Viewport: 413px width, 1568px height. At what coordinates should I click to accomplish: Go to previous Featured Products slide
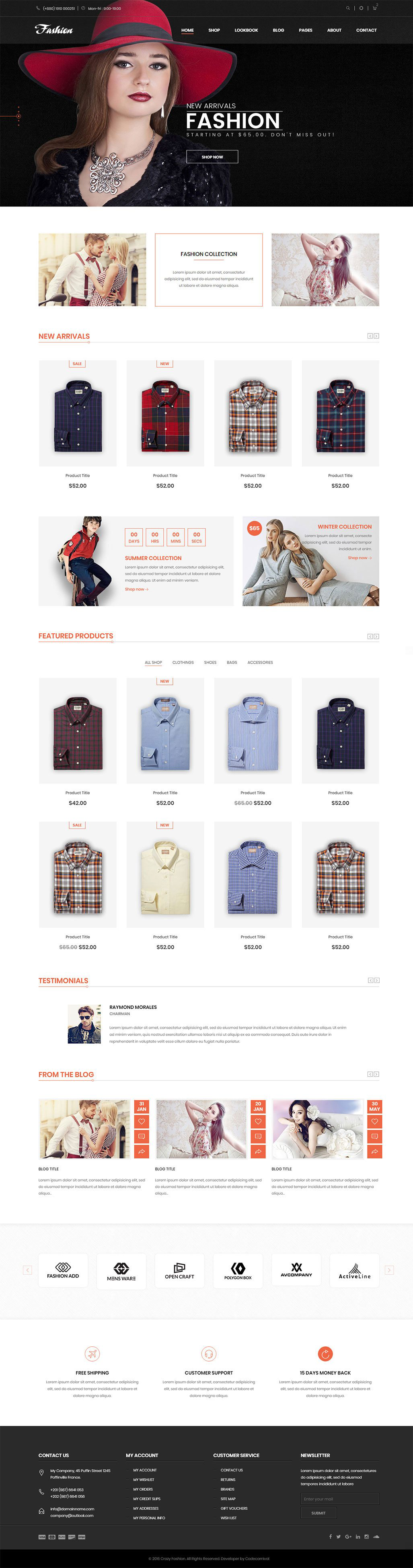pos(370,636)
